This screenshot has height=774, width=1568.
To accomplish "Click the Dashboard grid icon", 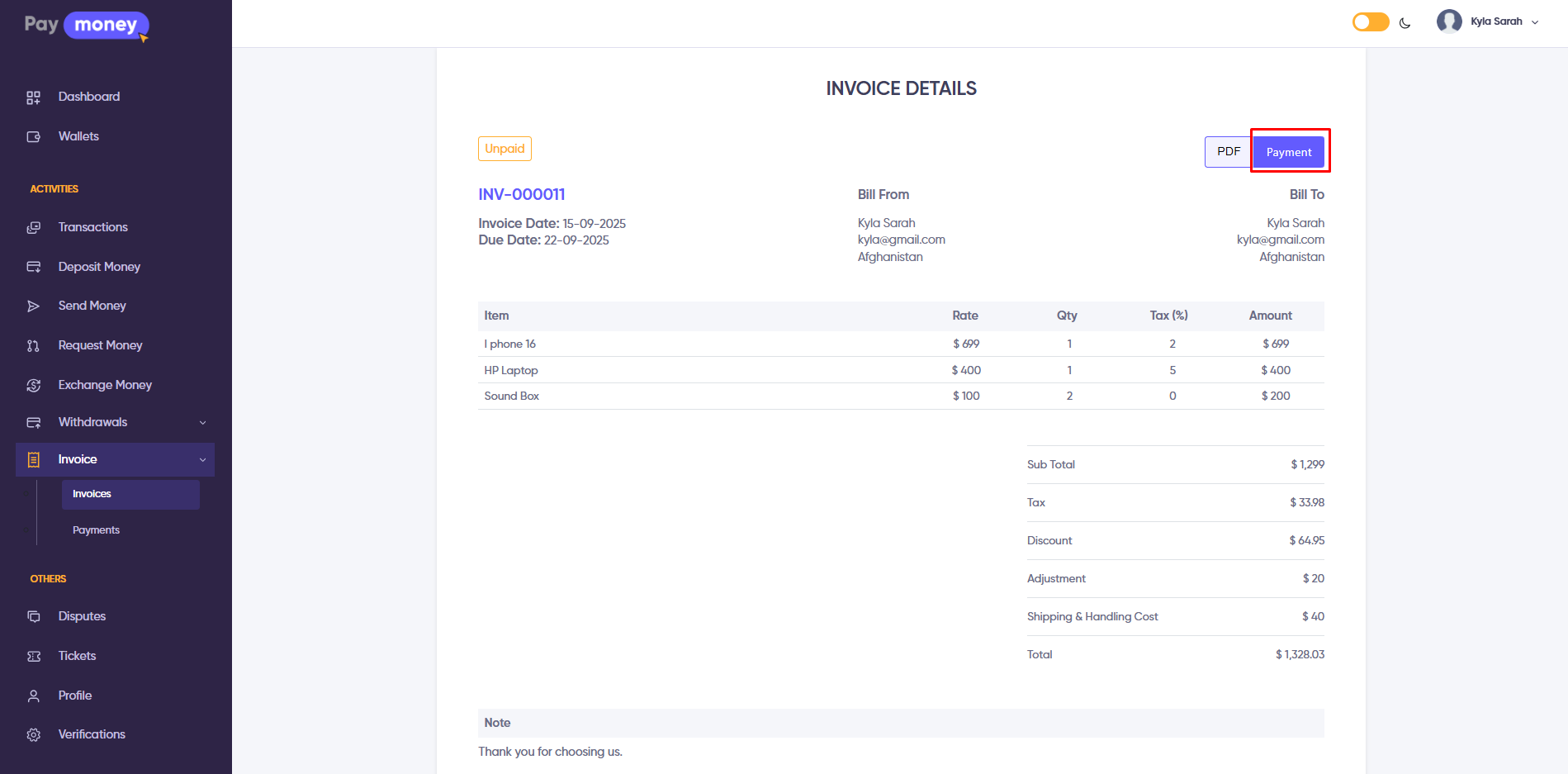I will point(33,97).
